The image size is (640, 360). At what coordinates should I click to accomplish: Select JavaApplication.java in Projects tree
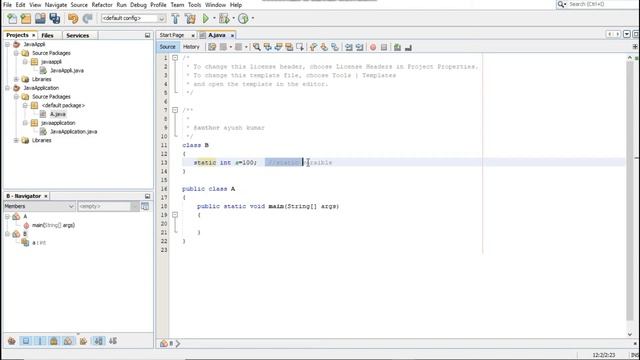pos(73,131)
